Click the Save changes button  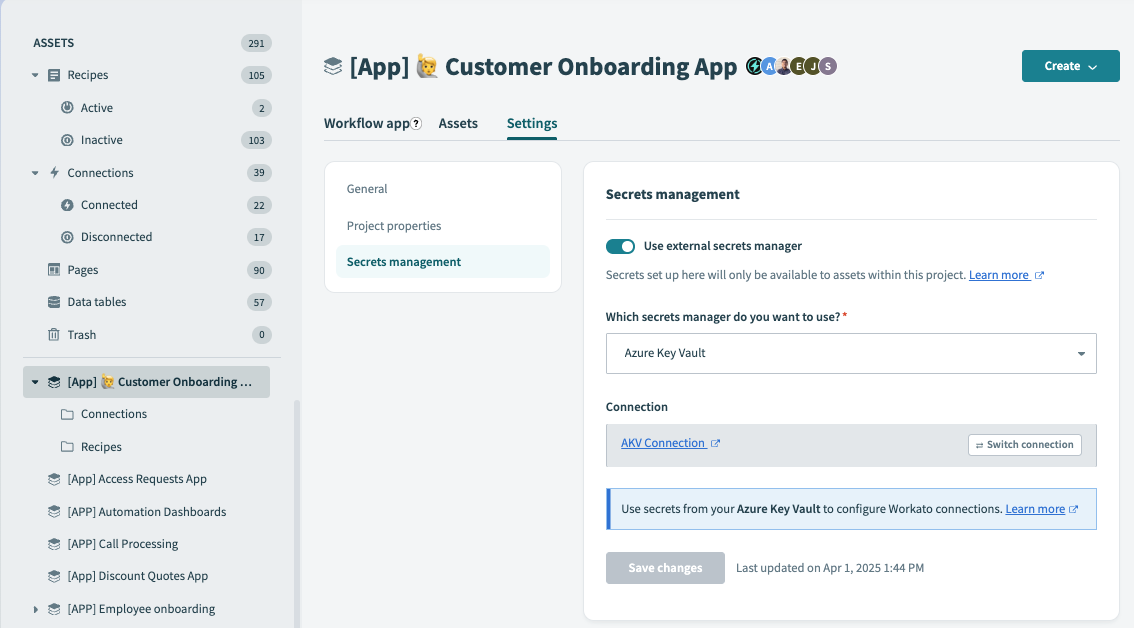665,568
